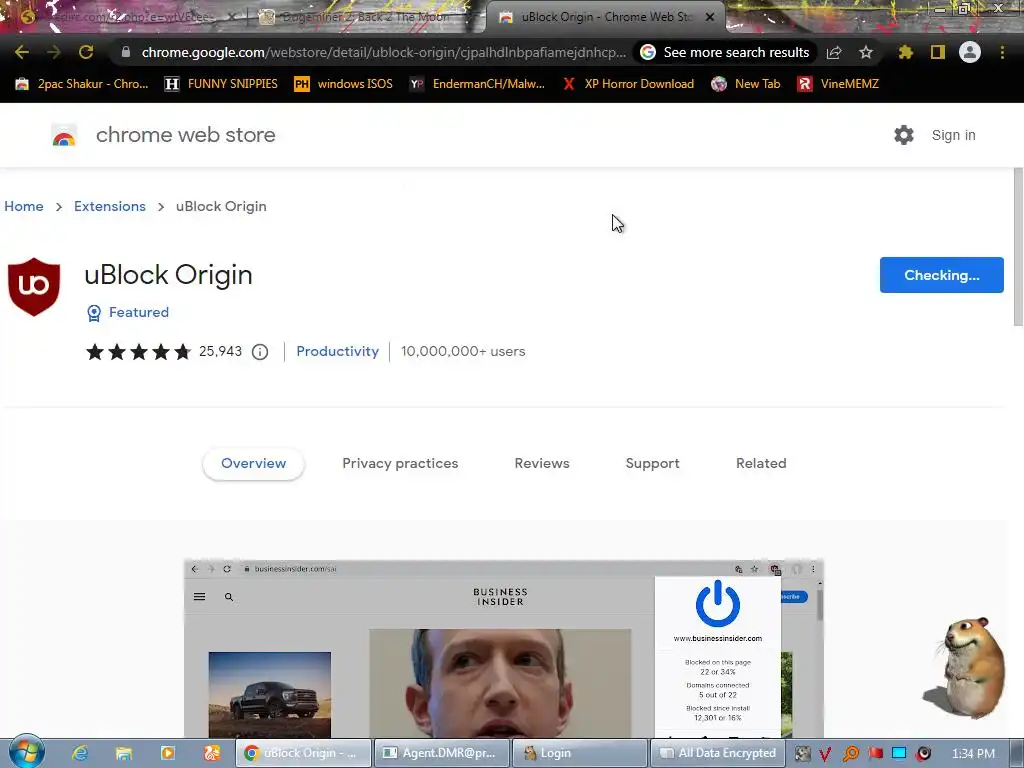This screenshot has height=768, width=1024.
Task: Switch to the Dogeminer 2 tab
Action: coord(366,17)
